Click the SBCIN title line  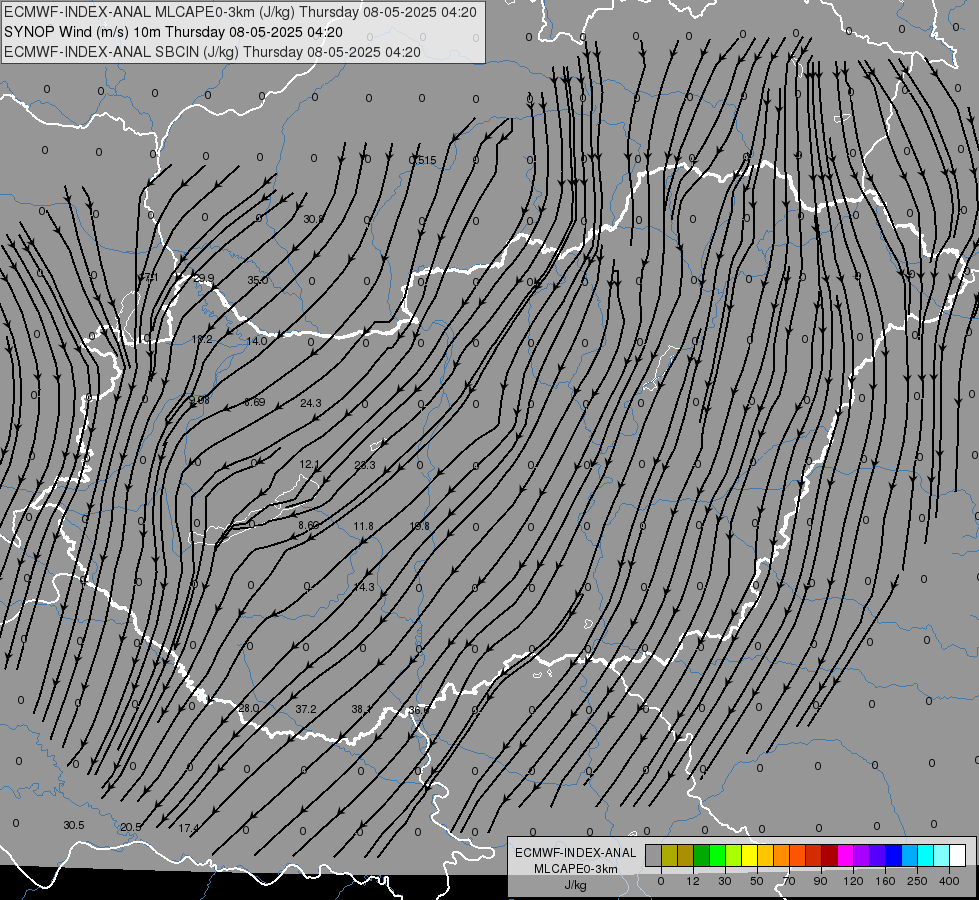tap(212, 52)
